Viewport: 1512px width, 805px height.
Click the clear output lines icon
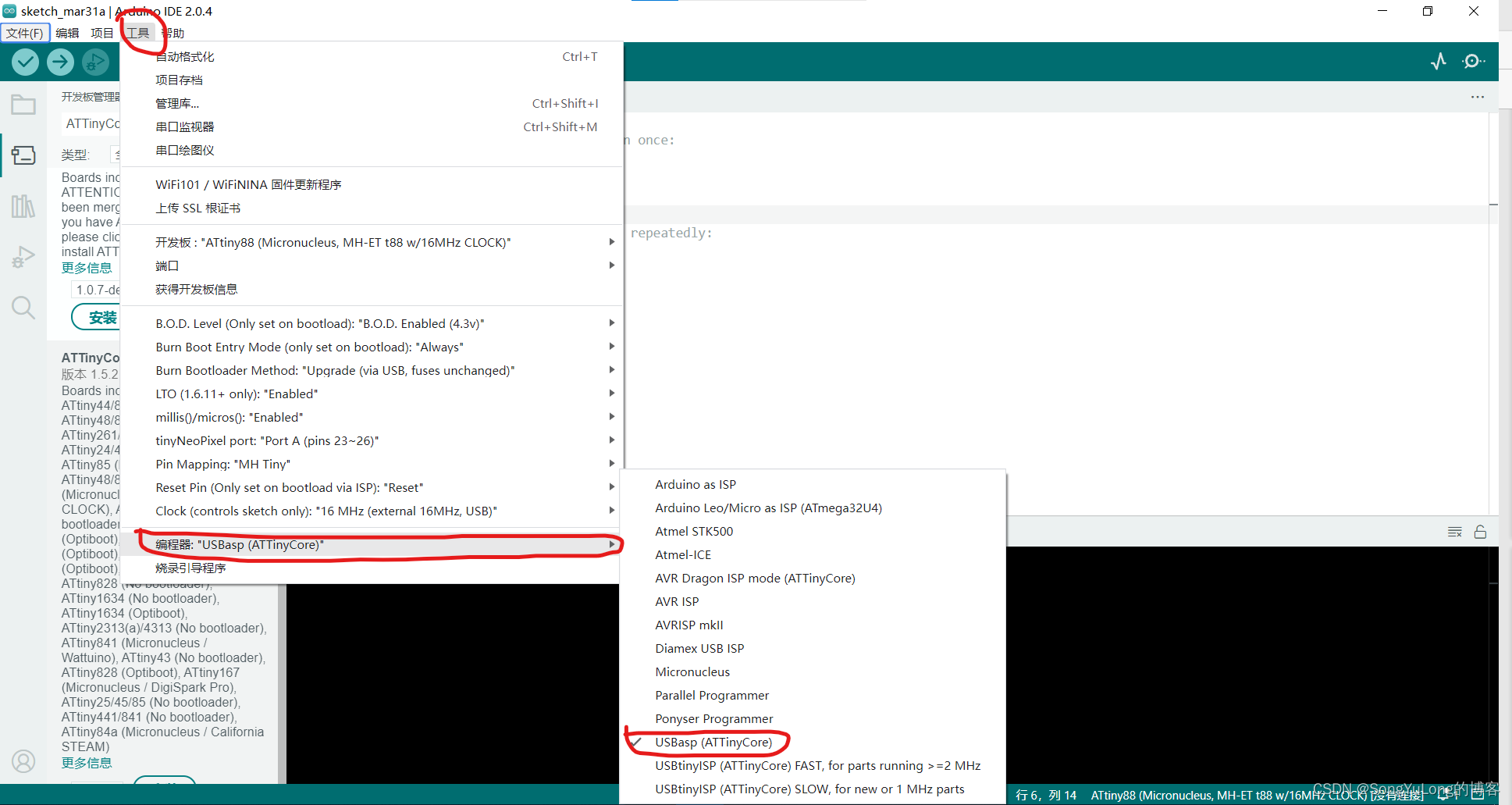1455,532
